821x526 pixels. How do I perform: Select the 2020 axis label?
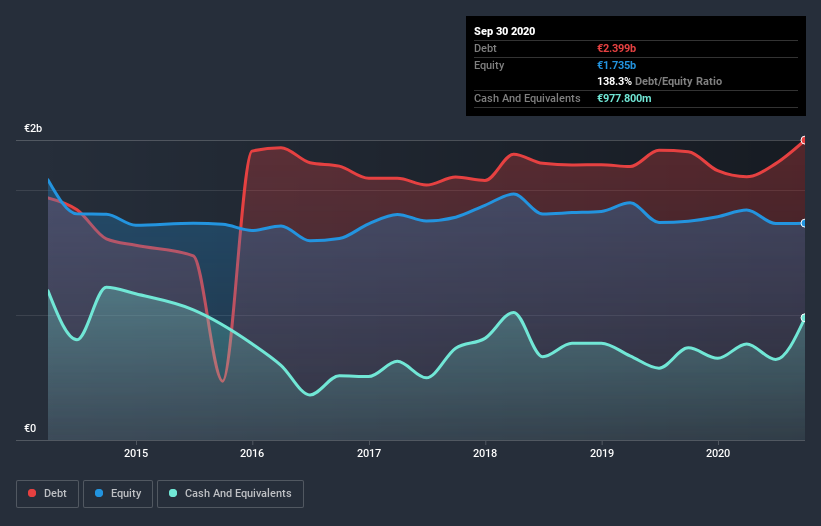click(718, 453)
